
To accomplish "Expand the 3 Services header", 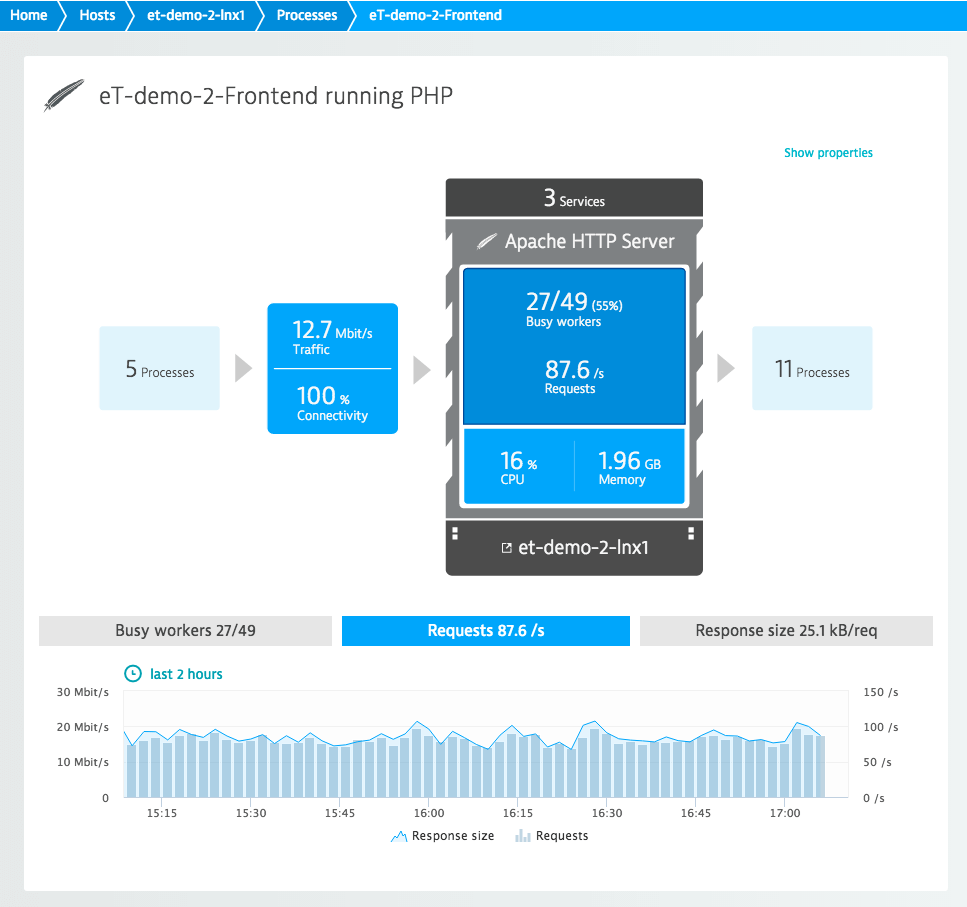I will tap(573, 197).
